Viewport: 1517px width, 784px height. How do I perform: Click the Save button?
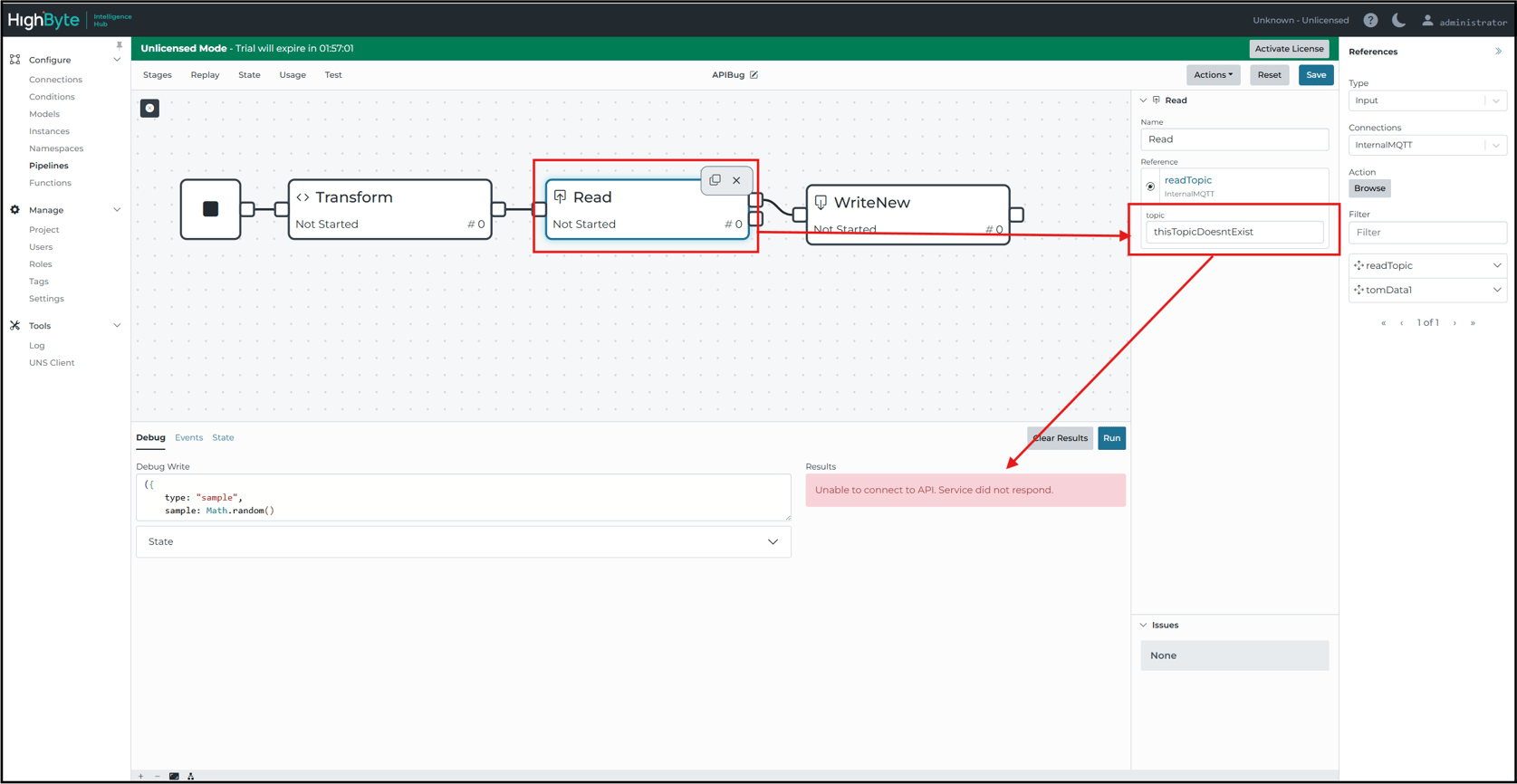pyautogui.click(x=1316, y=75)
